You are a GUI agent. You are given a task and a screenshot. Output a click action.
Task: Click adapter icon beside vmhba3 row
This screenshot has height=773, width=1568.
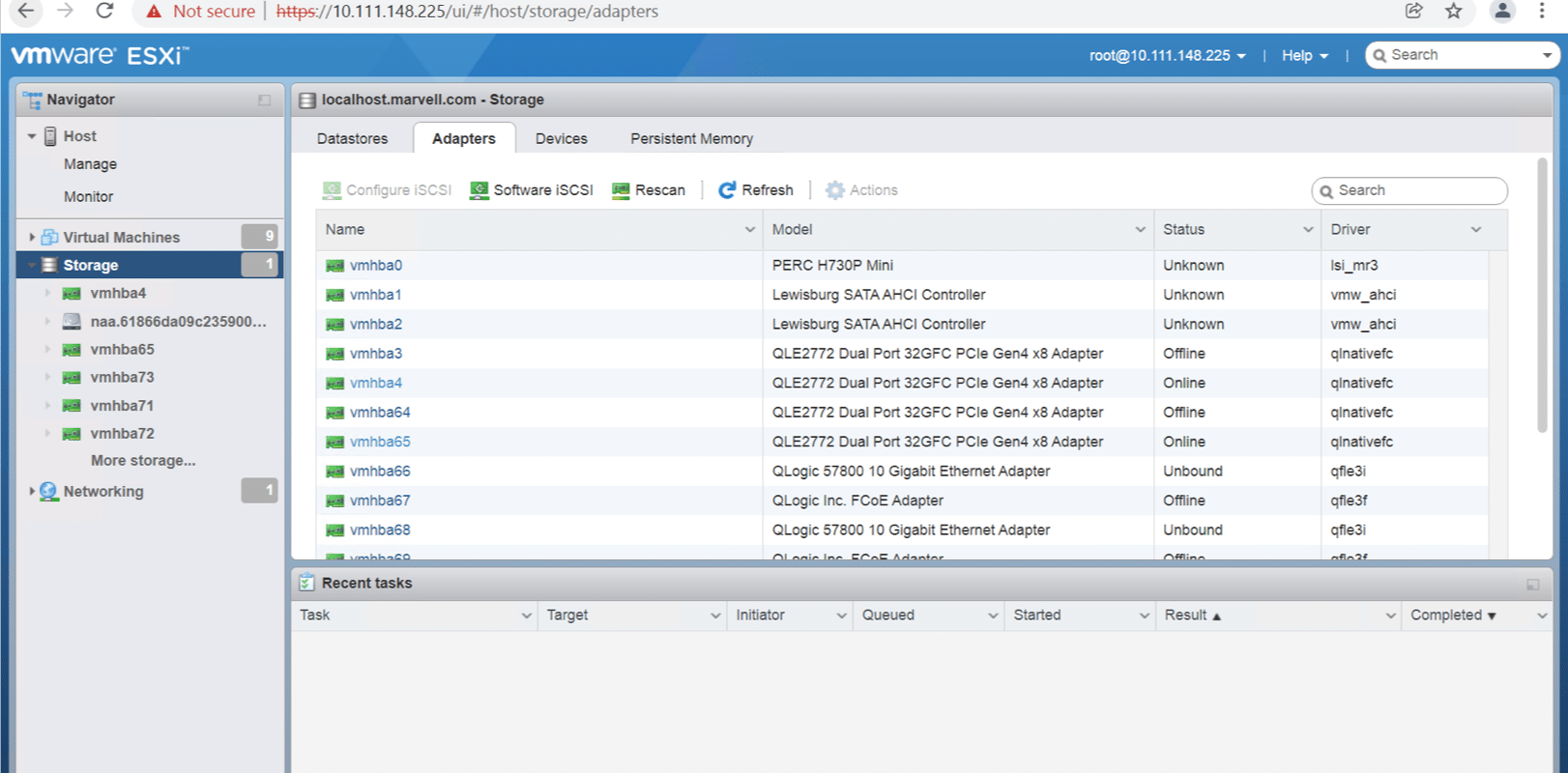335,354
